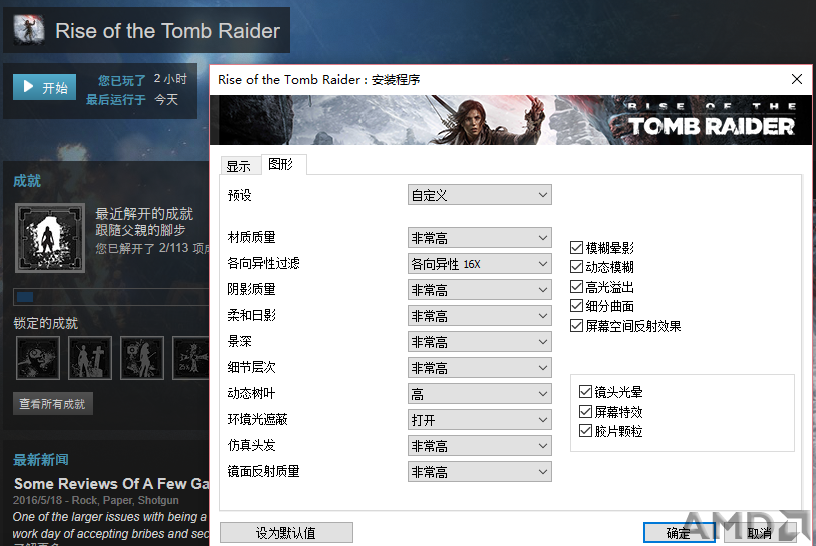Click the 跟随父亲的脚步 achievement name

coord(141,230)
